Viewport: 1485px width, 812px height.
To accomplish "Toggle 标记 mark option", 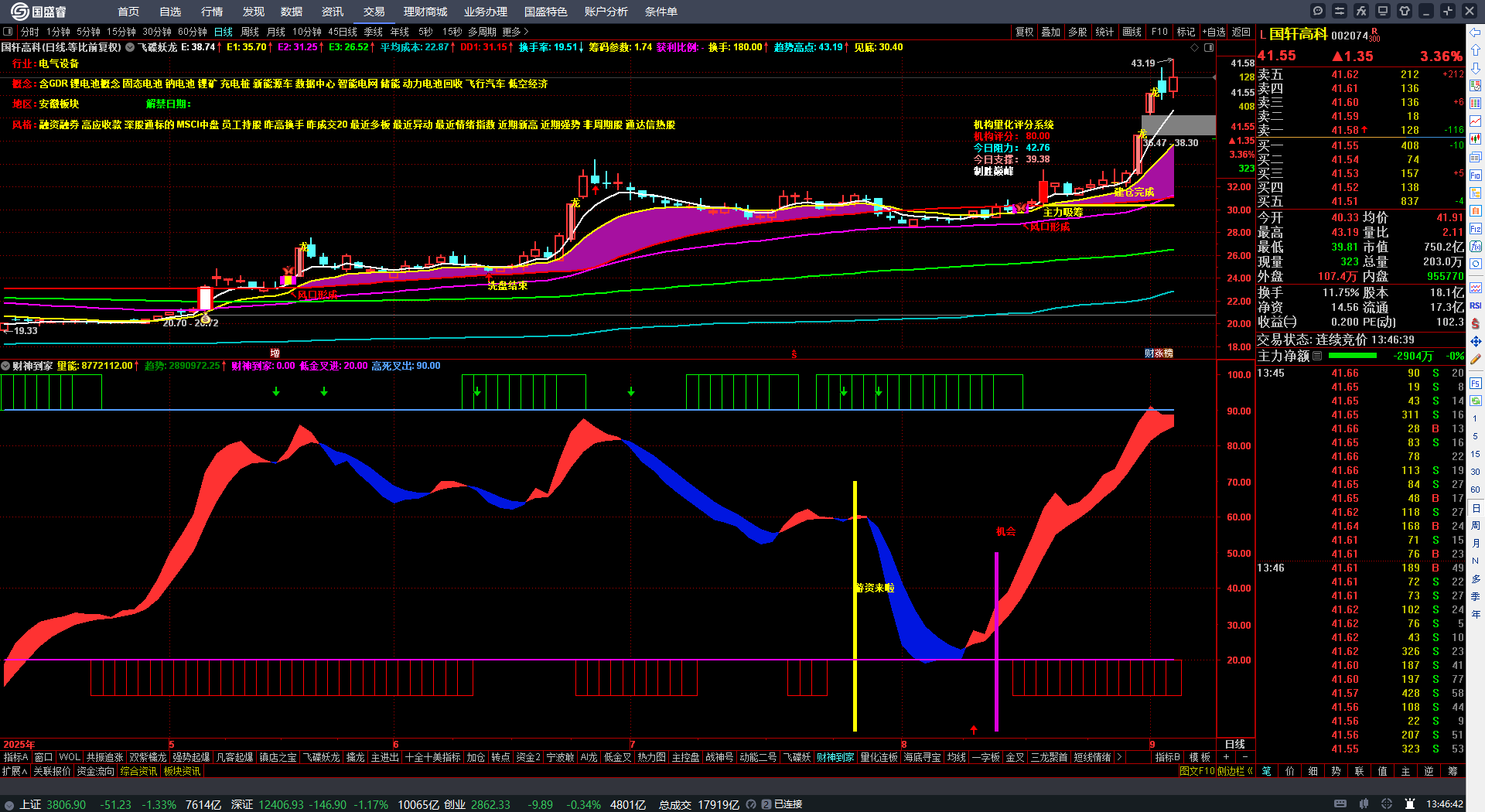I will tap(1186, 32).
